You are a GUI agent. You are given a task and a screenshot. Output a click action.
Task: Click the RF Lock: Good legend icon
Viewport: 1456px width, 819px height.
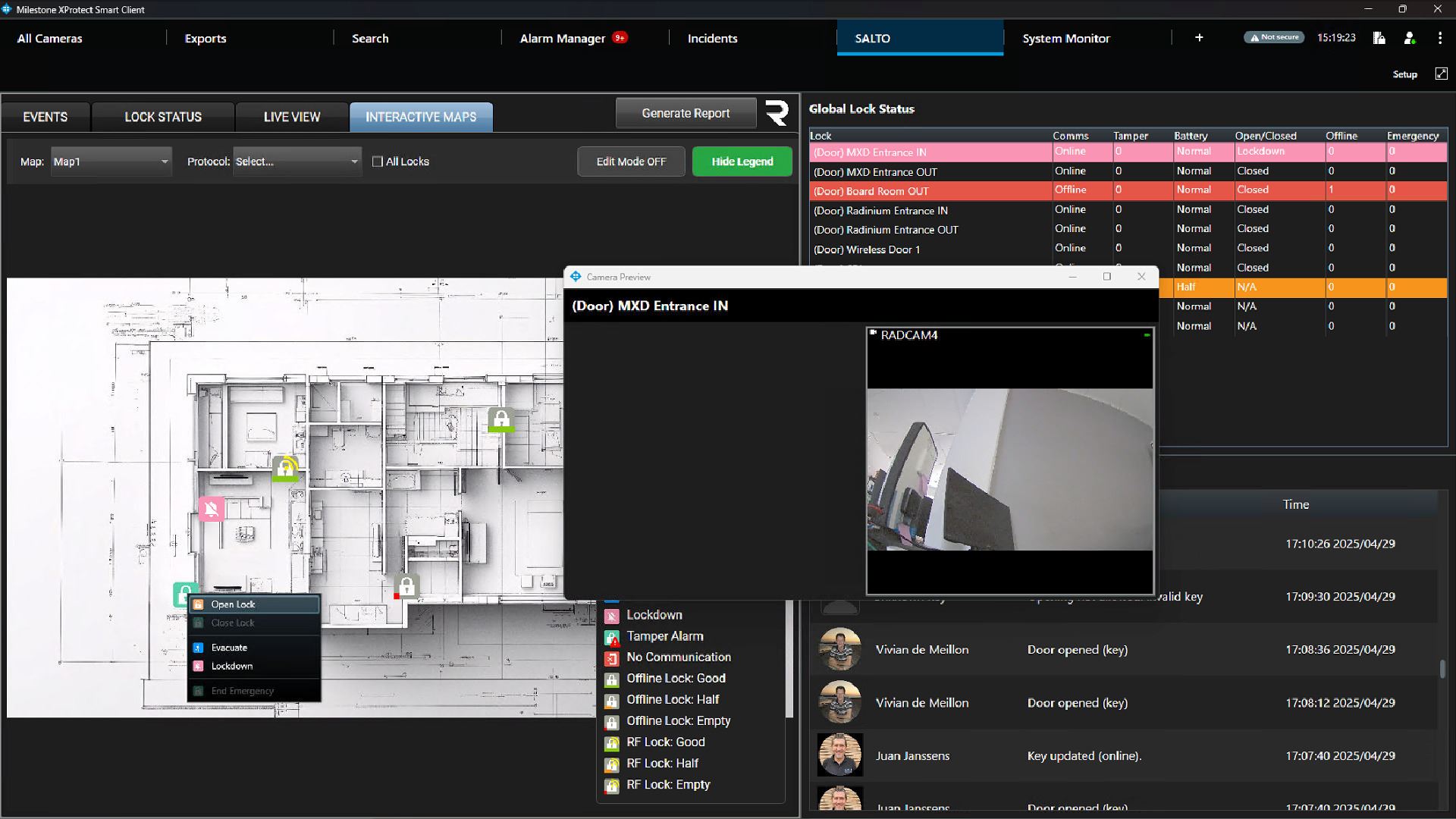coord(611,743)
